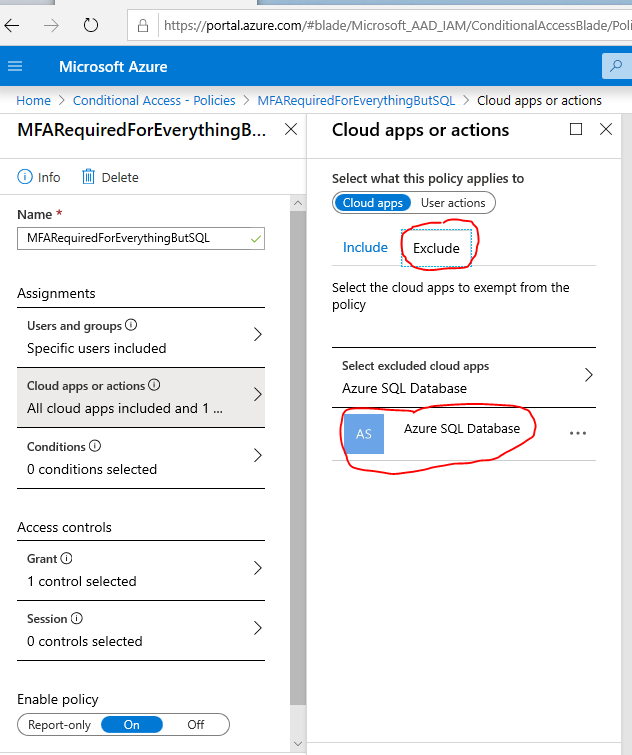Go to Conditional Access - Policies breadcrumb

[x=154, y=100]
